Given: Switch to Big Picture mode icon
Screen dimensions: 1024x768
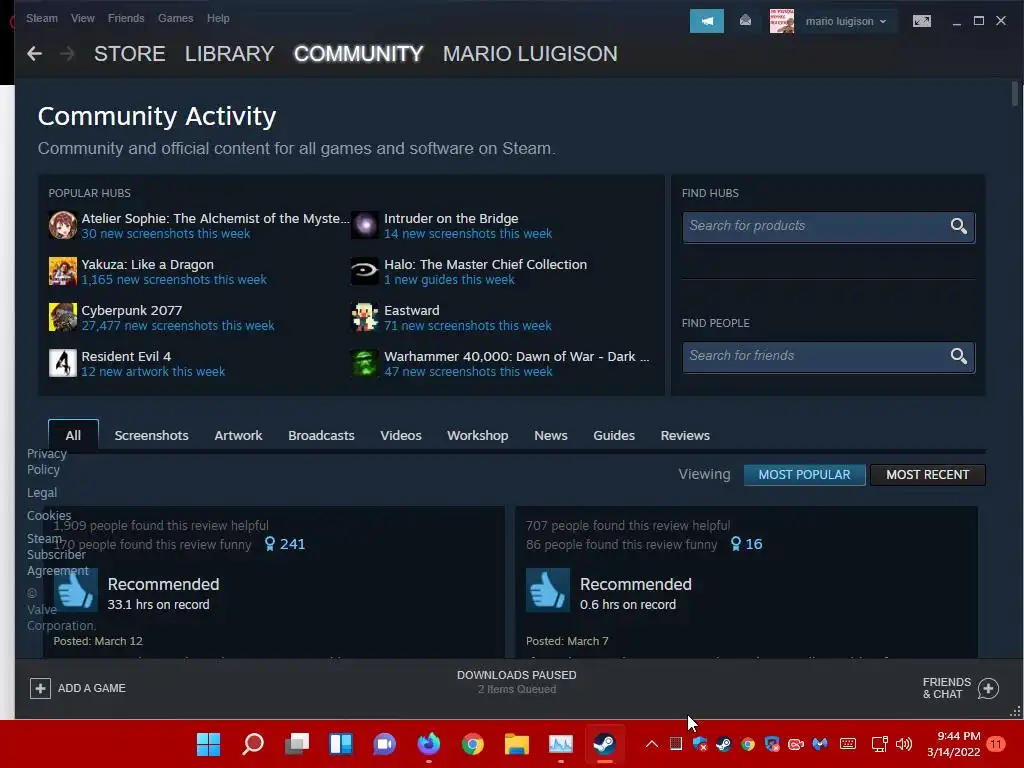Looking at the screenshot, I should (921, 21).
